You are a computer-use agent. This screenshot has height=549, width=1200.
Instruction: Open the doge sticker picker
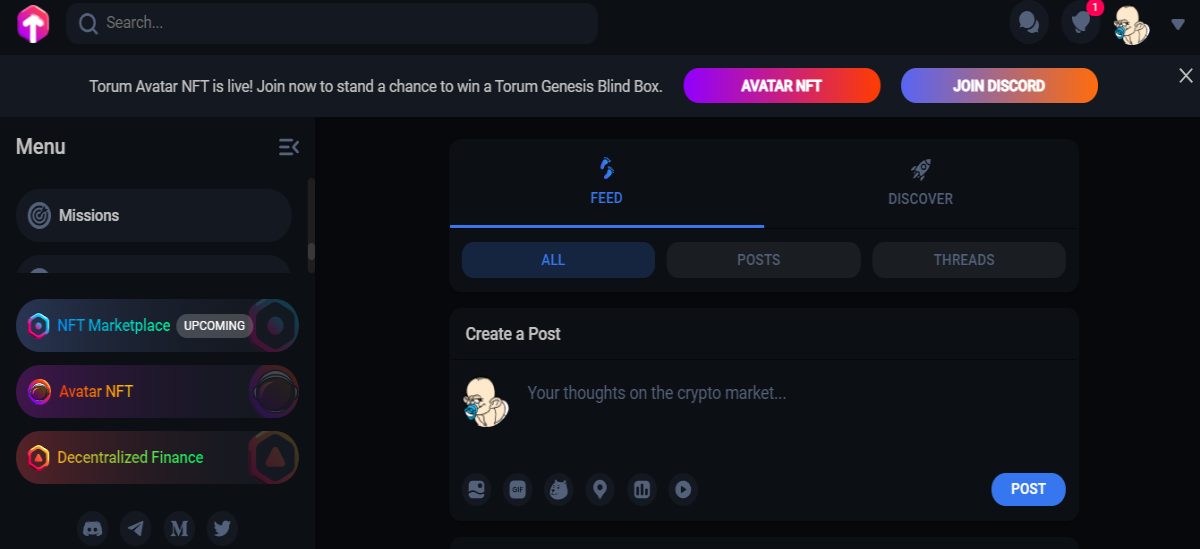point(559,490)
